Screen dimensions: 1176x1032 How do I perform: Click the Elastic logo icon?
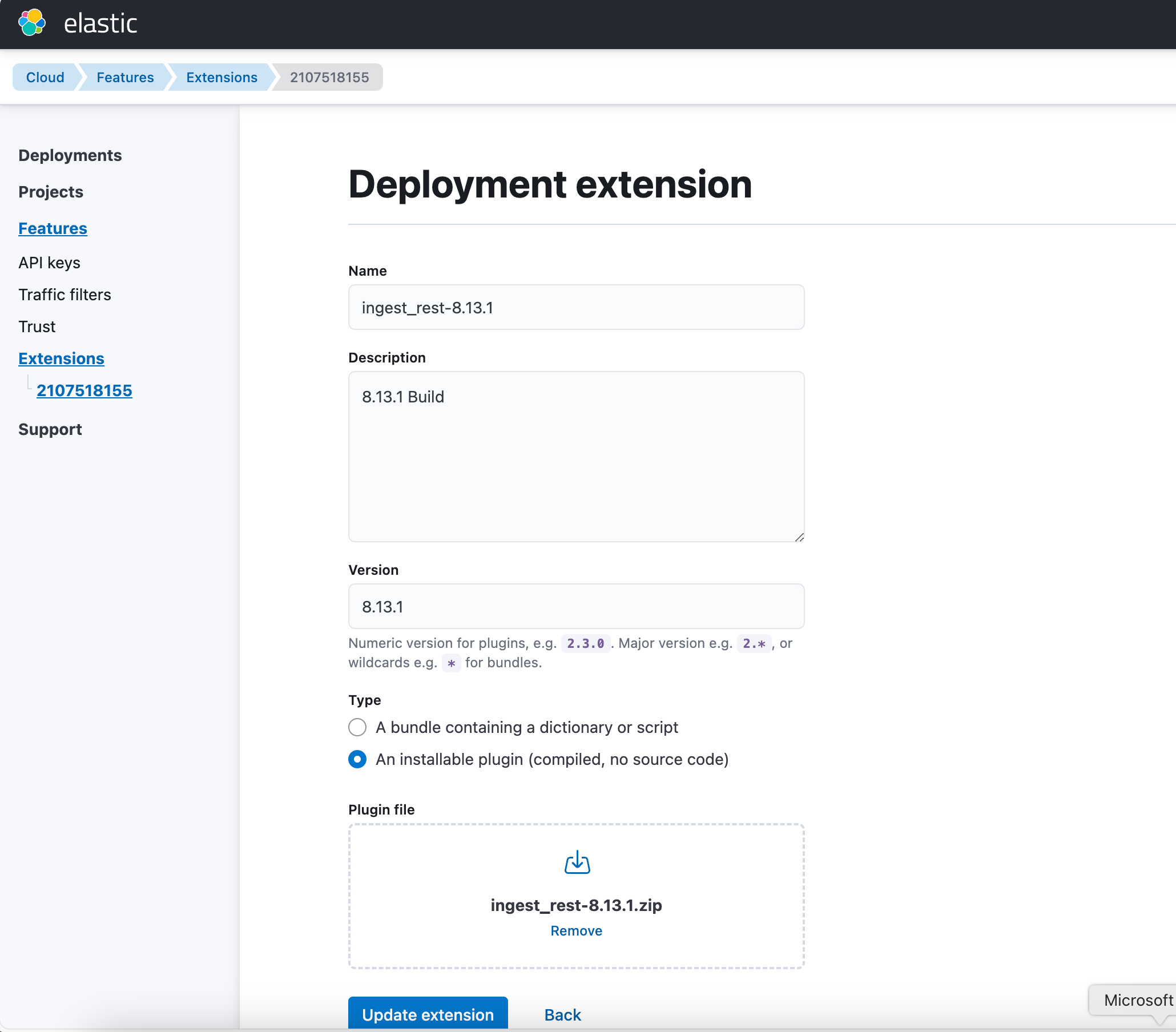click(x=31, y=23)
